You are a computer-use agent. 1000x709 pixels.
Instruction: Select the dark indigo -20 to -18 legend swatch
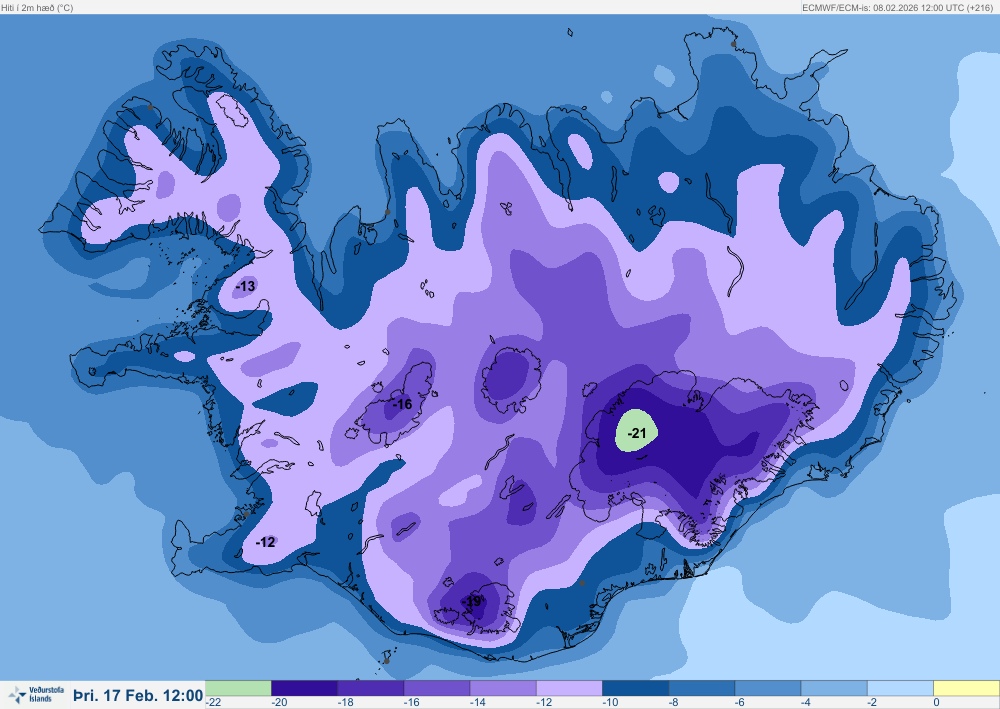click(304, 688)
